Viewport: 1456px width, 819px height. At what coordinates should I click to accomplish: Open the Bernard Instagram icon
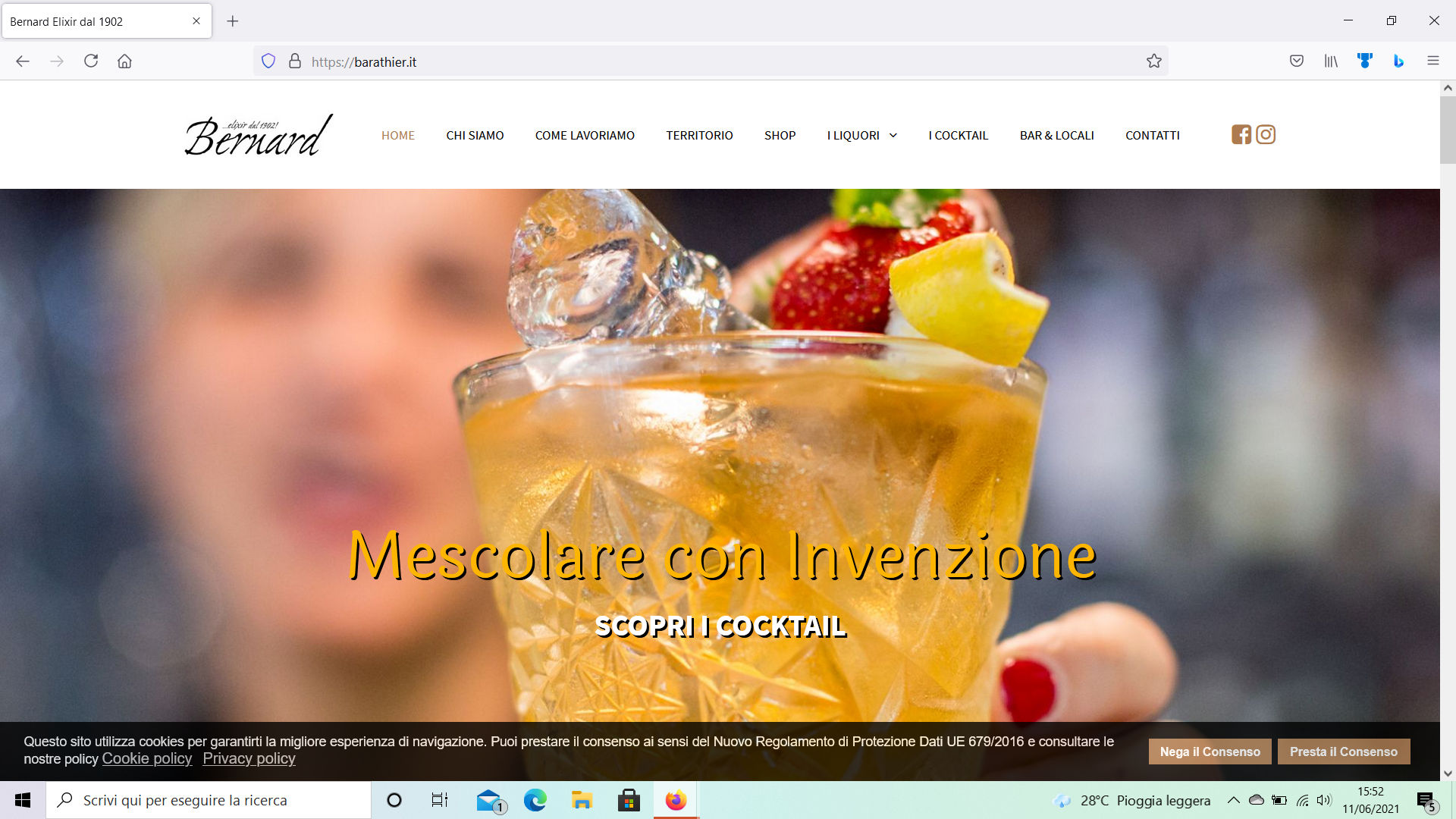click(1266, 134)
